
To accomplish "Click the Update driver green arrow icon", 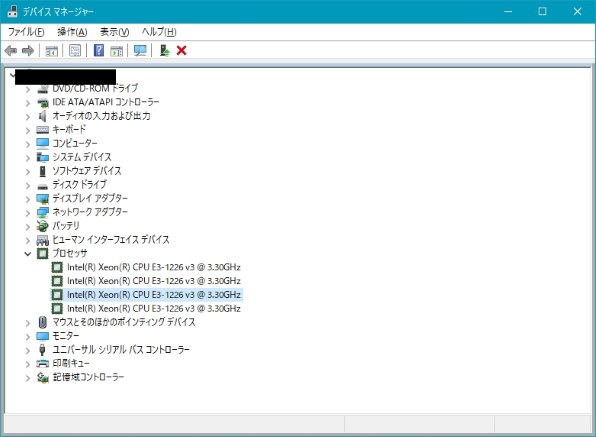I will 164,50.
